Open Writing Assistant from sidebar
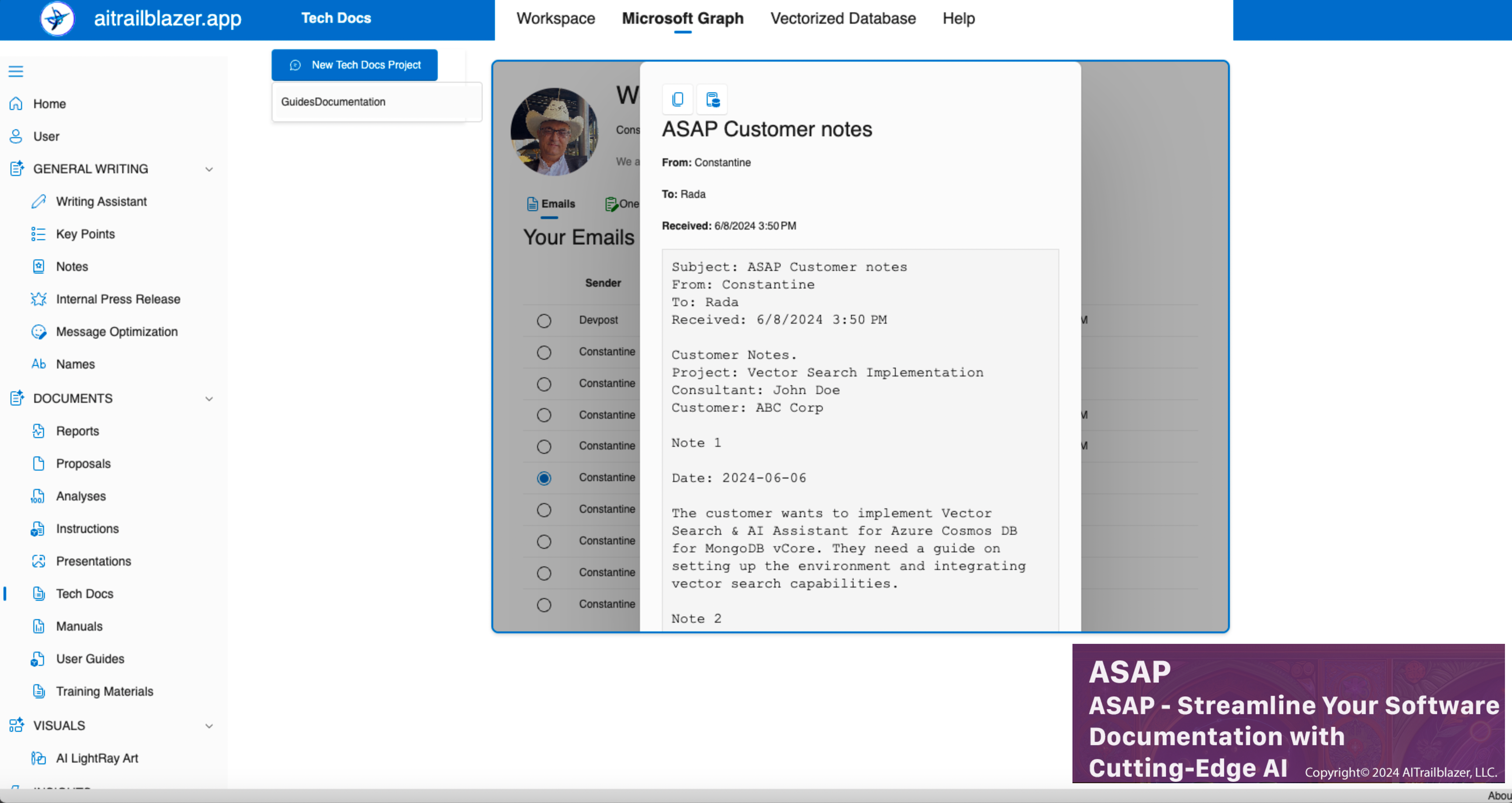The width and height of the screenshot is (1512, 803). (x=101, y=201)
